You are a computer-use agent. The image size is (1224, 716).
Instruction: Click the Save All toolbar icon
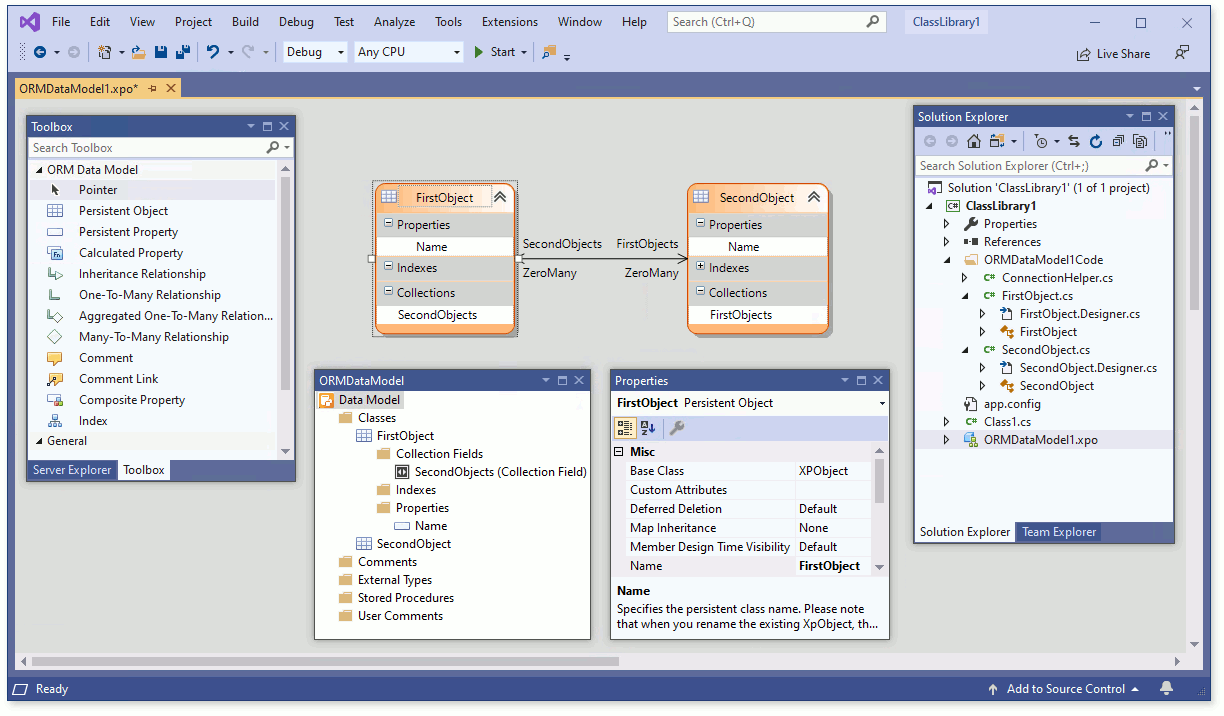[182, 52]
